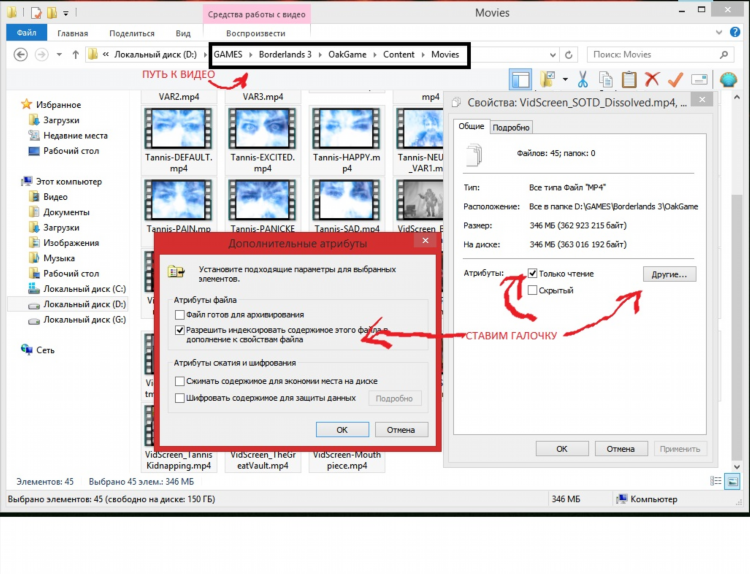
Task: Switch to details view icon in status bar
Action: point(716,481)
